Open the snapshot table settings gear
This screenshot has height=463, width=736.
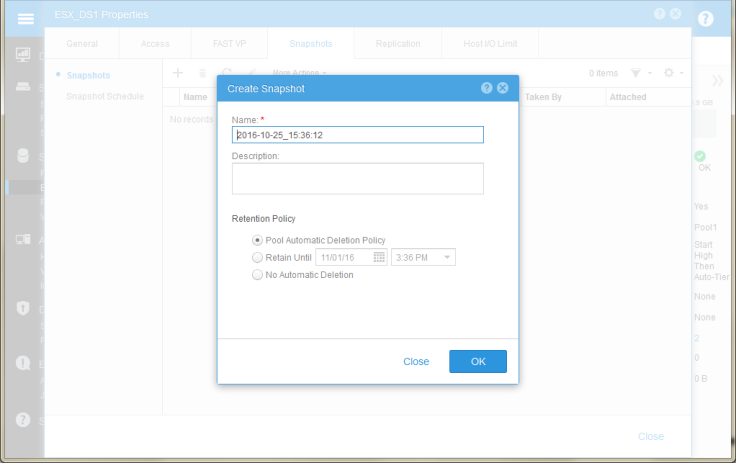pyautogui.click(x=669, y=73)
